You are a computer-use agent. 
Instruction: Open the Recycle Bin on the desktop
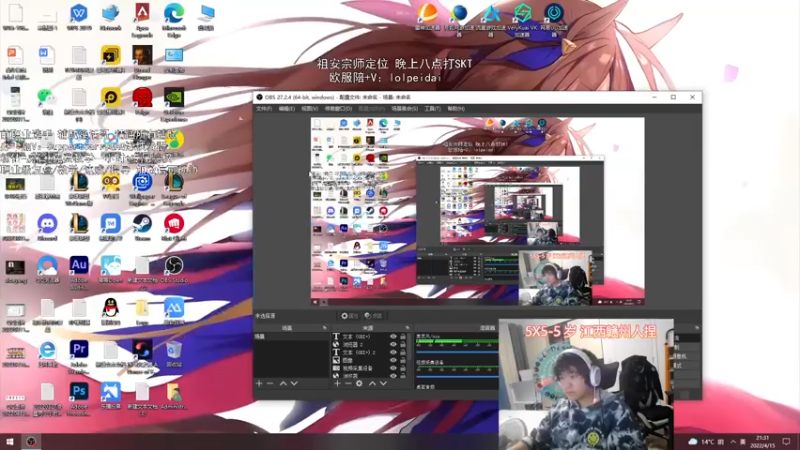pyautogui.click(x=174, y=354)
